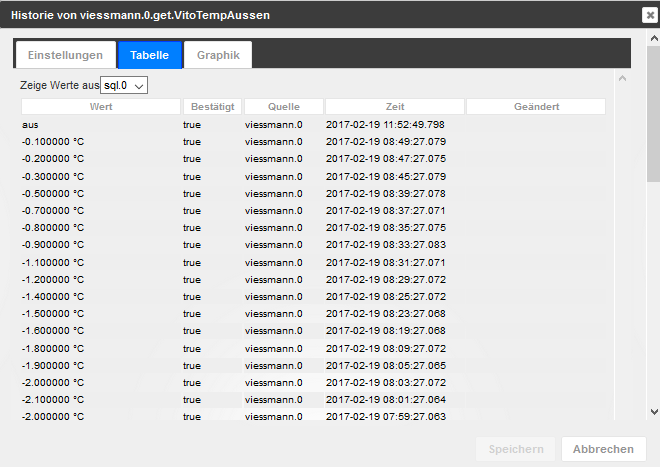Select the -1.500000 °C value
The image size is (660, 467).
[x=53, y=314]
